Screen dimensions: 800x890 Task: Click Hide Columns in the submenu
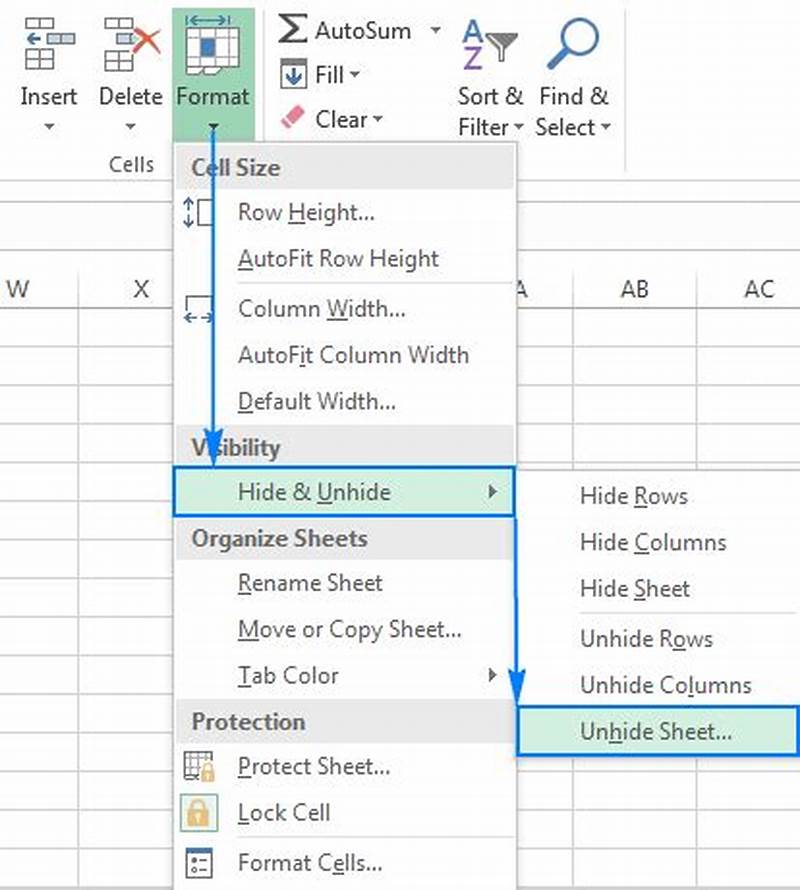pos(653,542)
